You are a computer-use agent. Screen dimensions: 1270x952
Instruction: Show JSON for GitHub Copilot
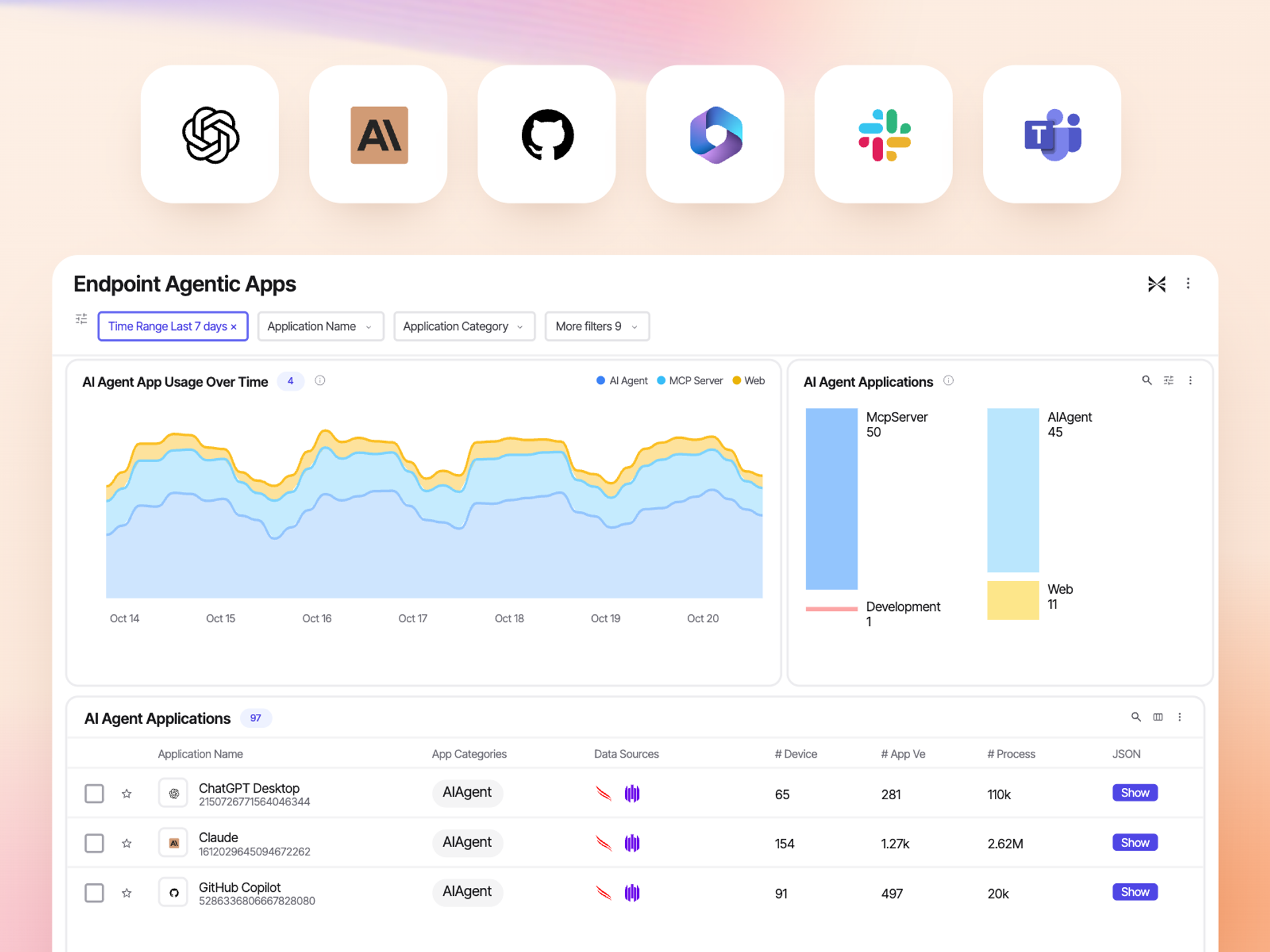tap(1135, 892)
